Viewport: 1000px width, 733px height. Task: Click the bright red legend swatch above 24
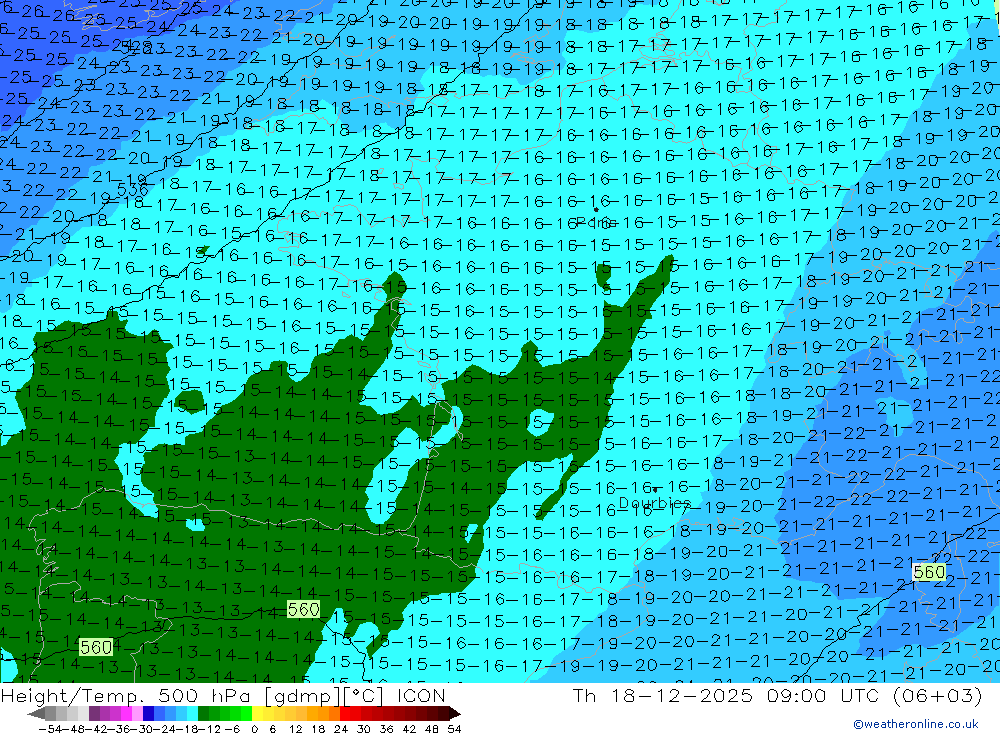pos(346,713)
